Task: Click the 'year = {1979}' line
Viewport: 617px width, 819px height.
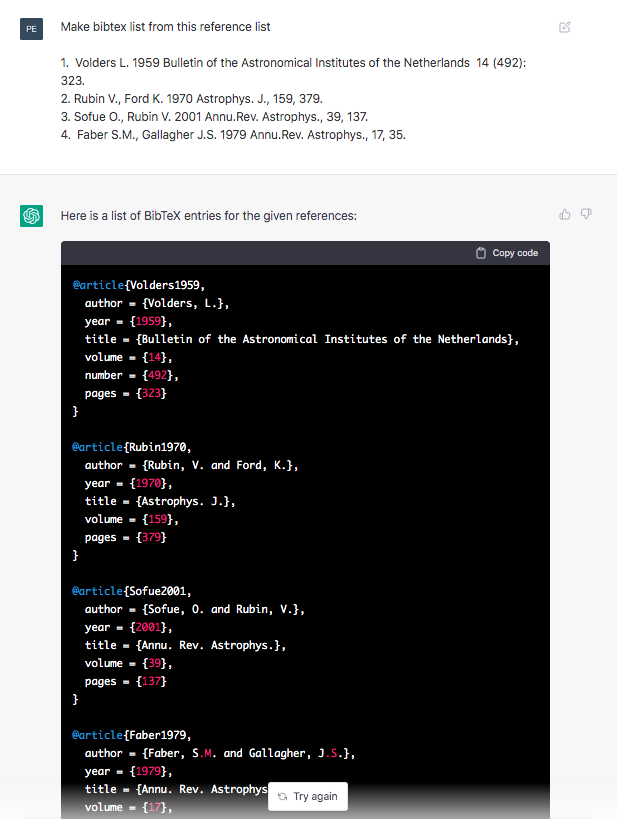Action: click(129, 771)
